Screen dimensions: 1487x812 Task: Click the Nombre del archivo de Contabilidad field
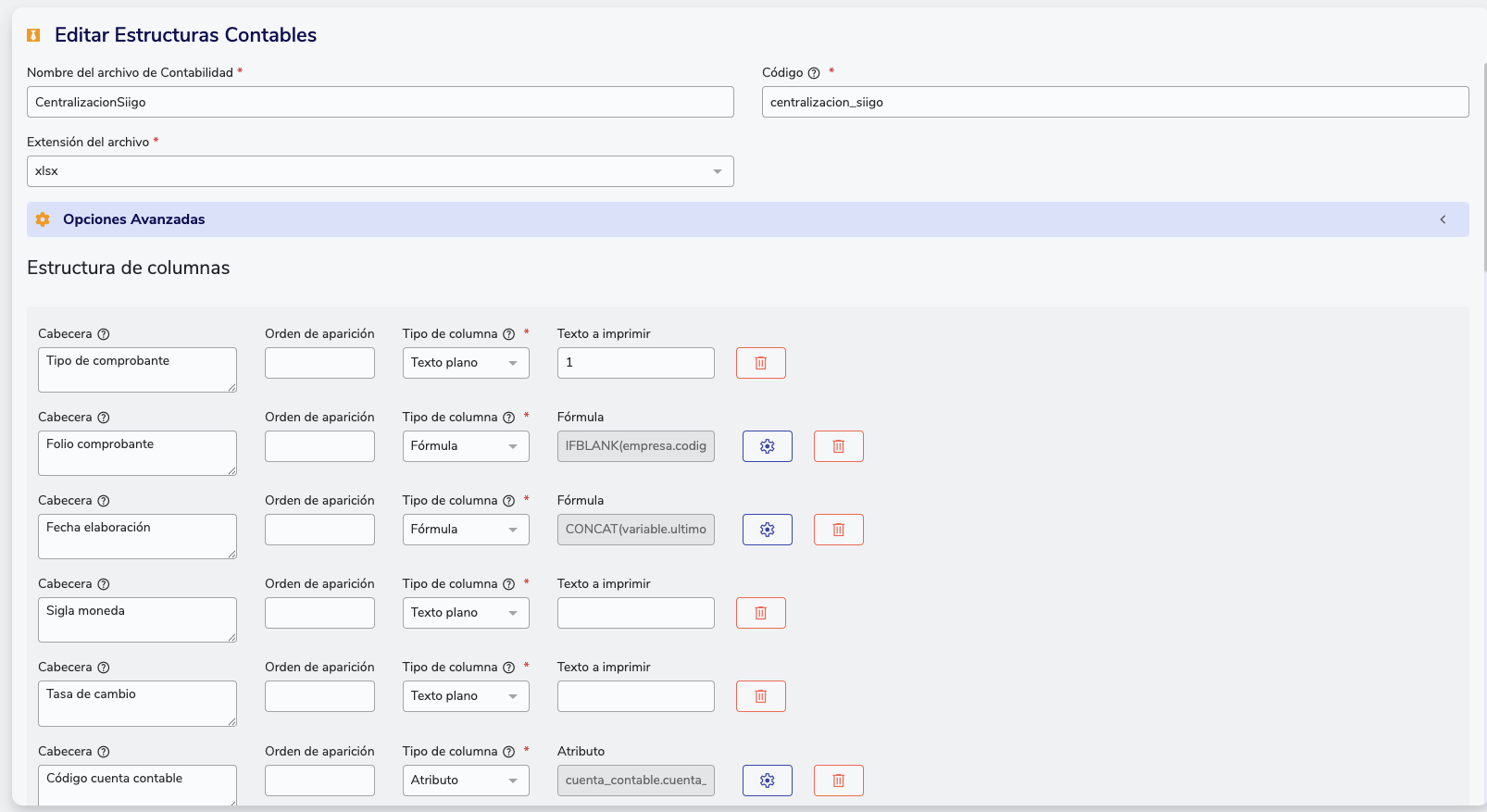click(380, 102)
